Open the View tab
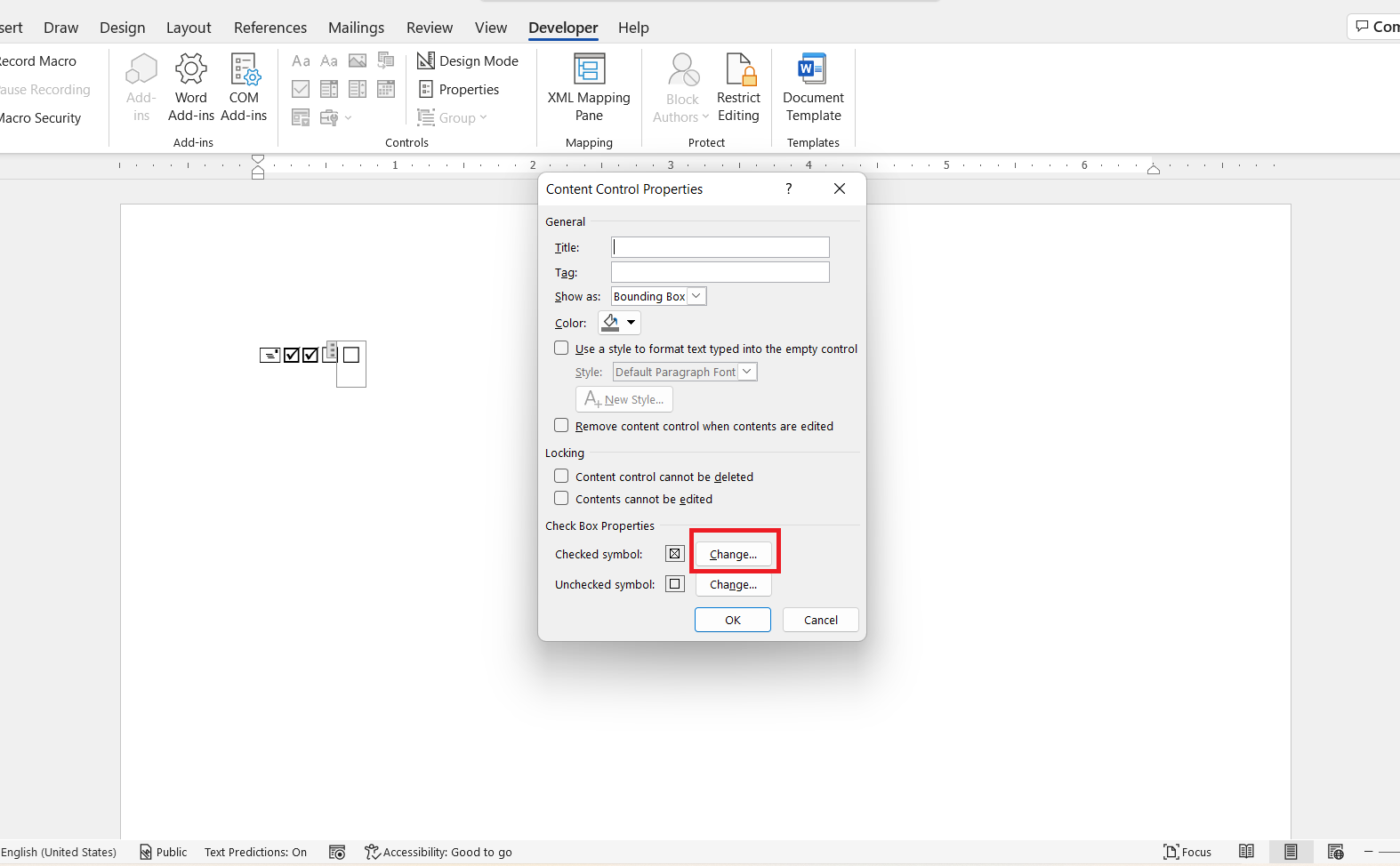The image size is (1400, 866). tap(491, 28)
